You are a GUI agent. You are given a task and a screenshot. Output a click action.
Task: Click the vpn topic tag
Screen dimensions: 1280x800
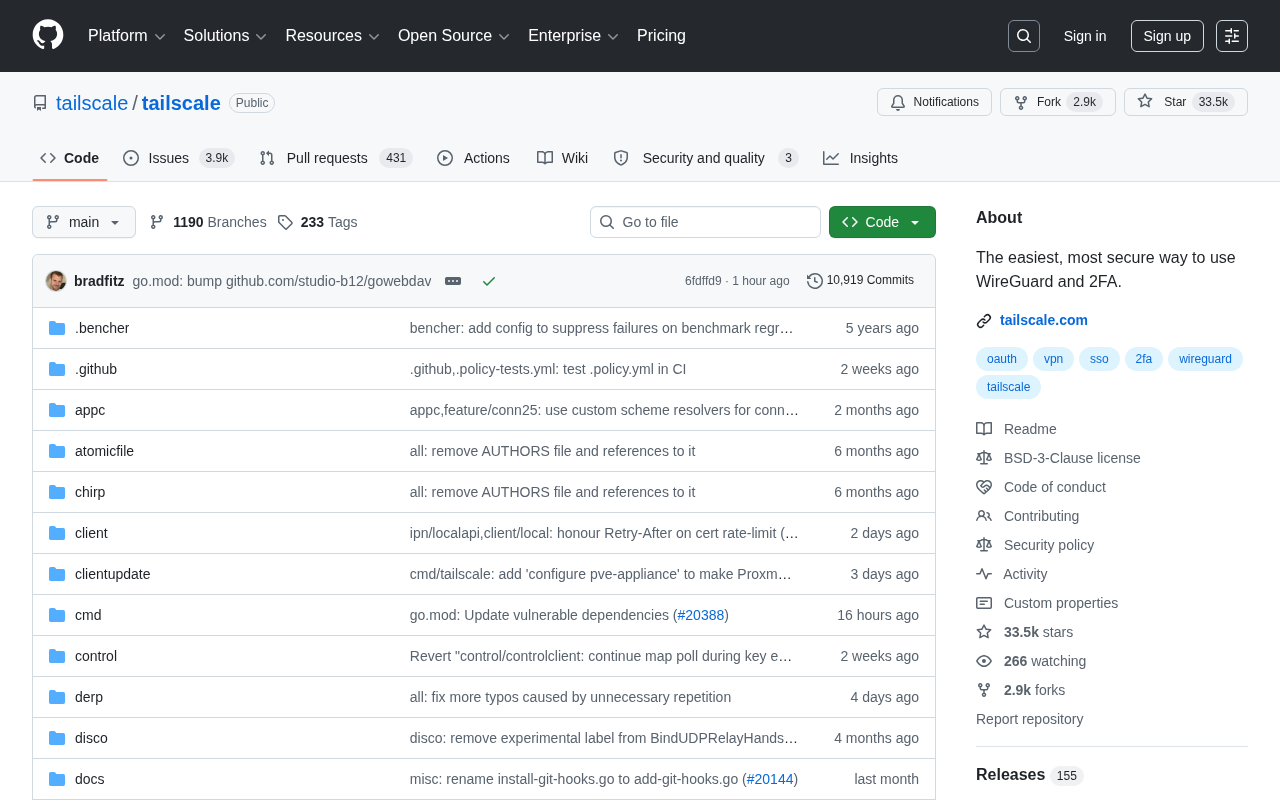point(1053,359)
